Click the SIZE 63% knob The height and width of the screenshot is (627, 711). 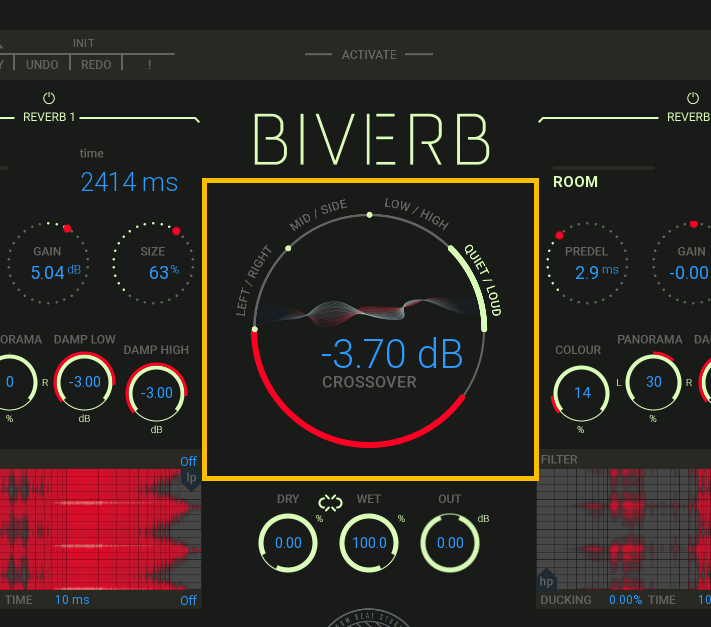(x=153, y=263)
